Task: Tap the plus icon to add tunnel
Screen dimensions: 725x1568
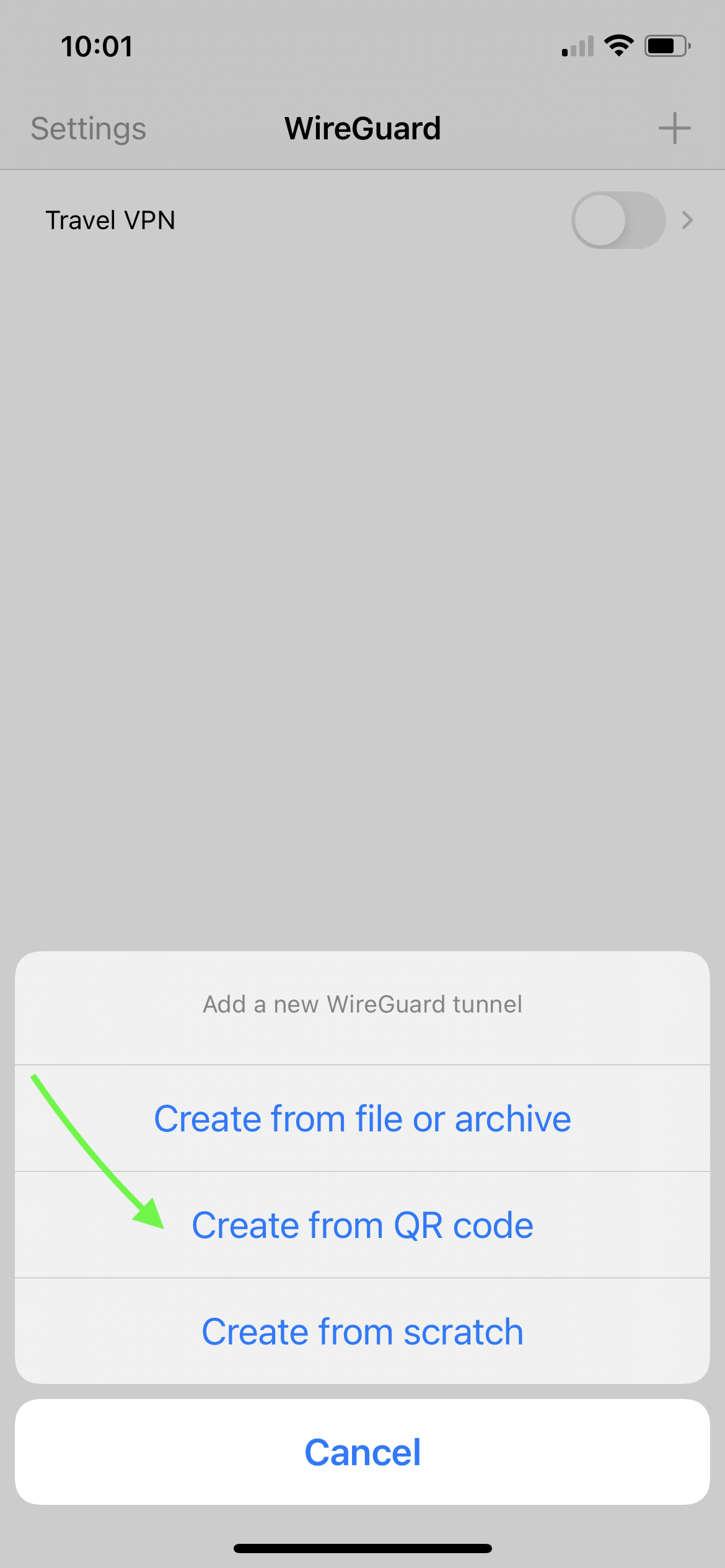Action: [674, 128]
